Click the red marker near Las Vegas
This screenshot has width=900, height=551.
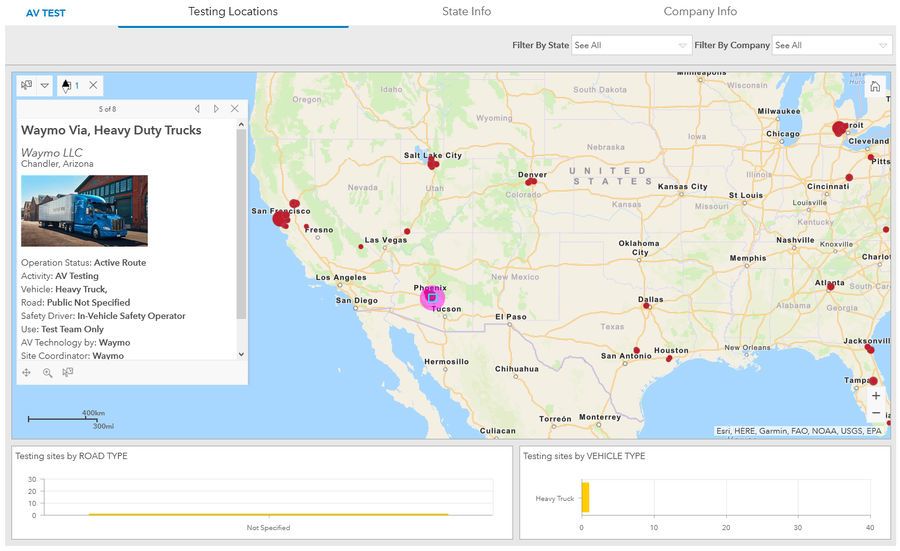click(x=407, y=231)
